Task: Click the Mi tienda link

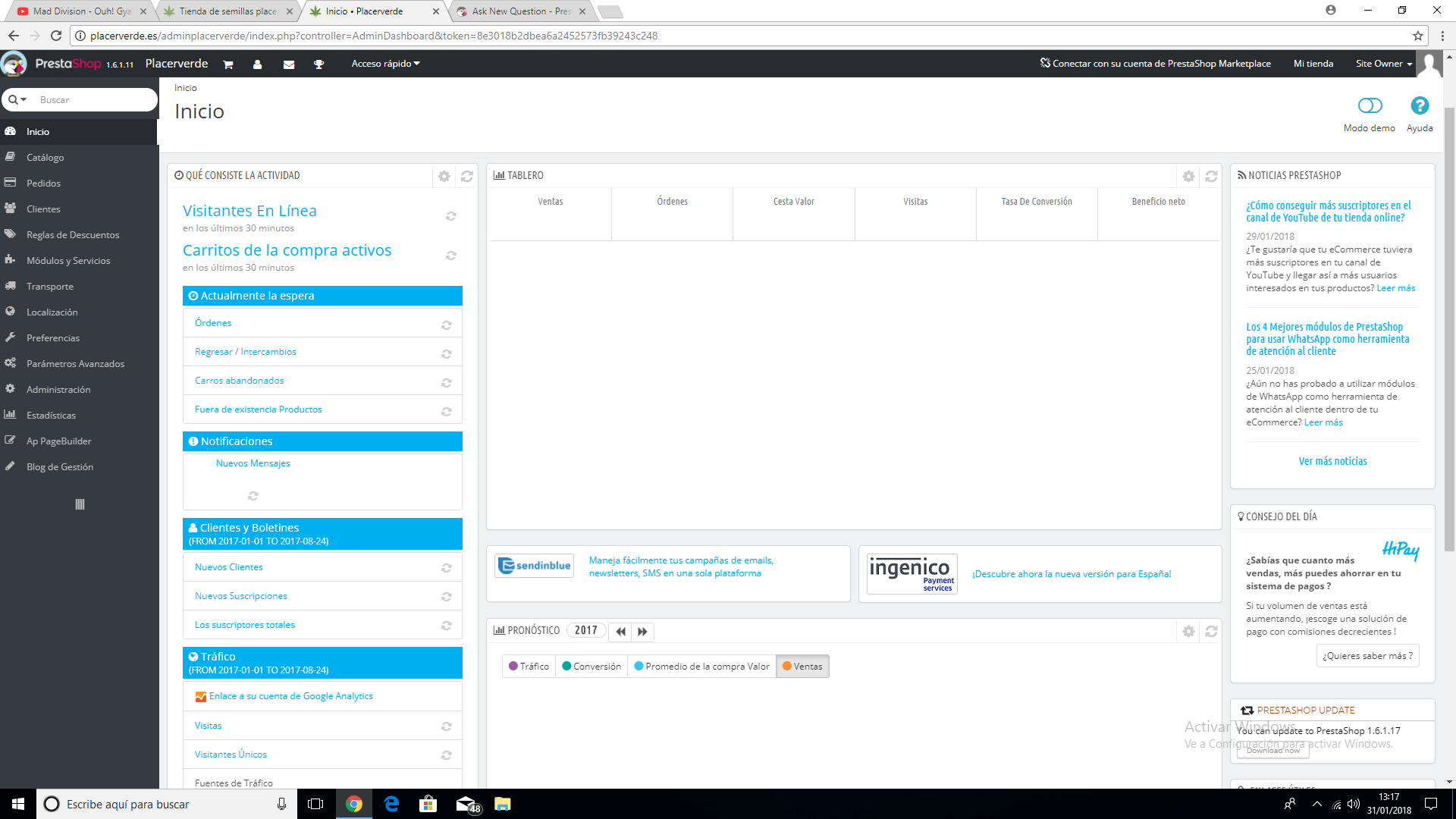Action: 1313,64
